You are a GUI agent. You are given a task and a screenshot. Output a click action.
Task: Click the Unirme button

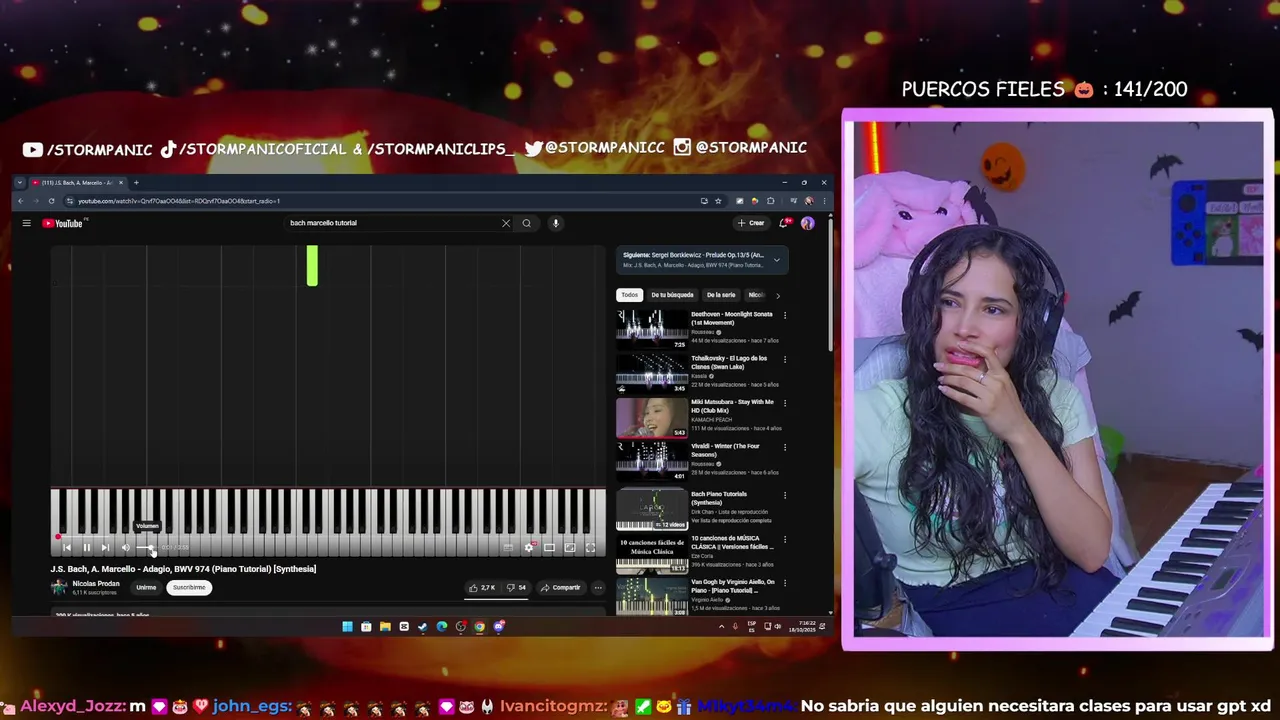click(x=146, y=587)
